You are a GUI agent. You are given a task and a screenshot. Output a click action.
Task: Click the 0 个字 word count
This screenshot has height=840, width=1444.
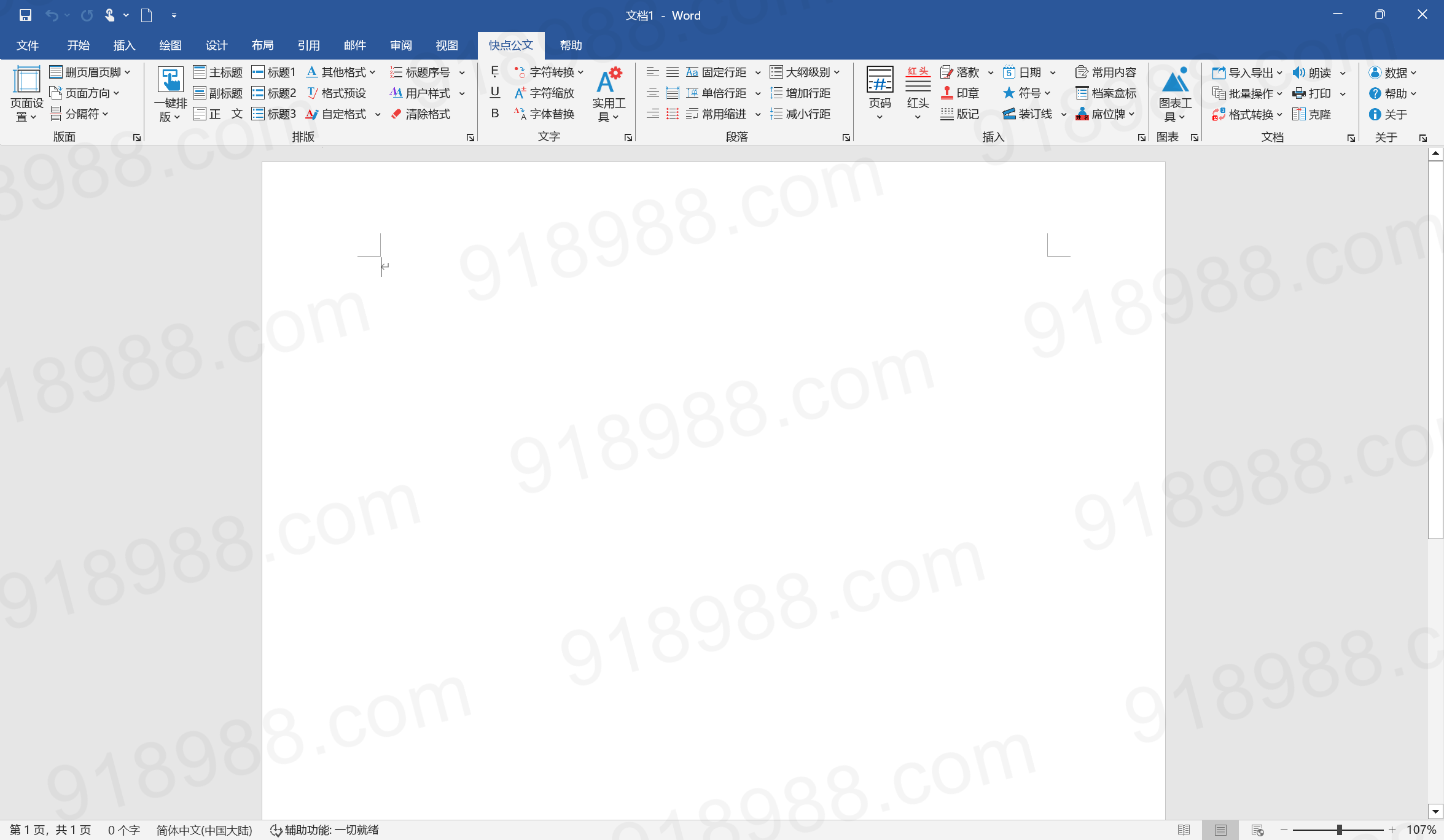(x=124, y=830)
